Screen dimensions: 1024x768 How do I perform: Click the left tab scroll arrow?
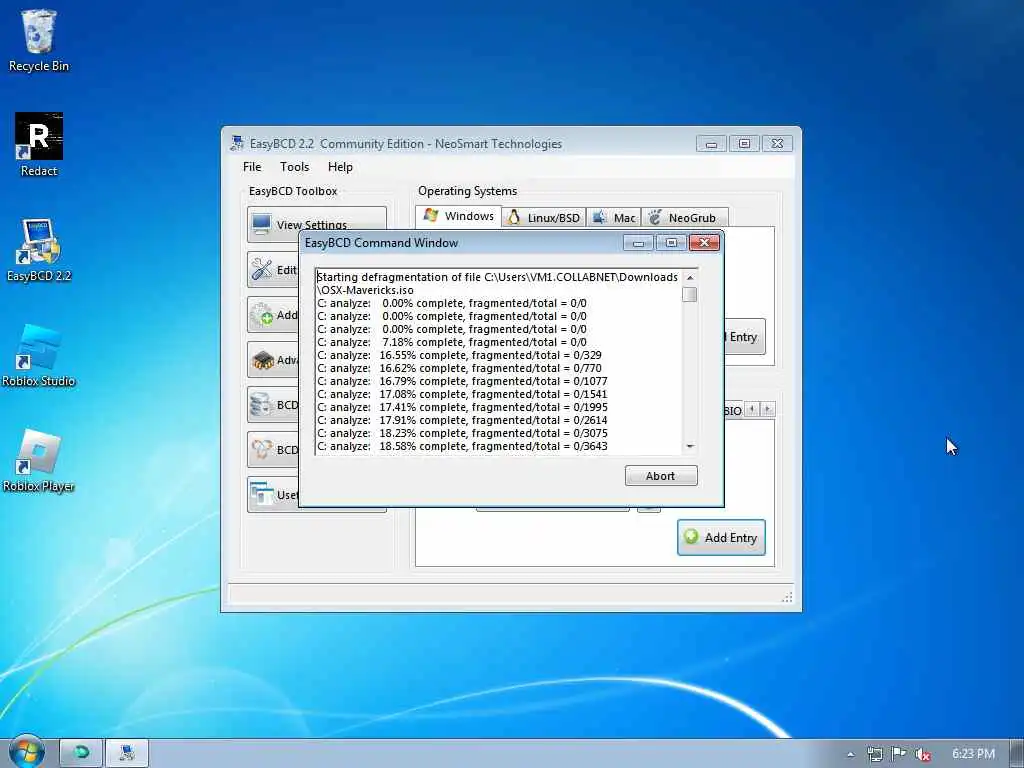tap(752, 409)
